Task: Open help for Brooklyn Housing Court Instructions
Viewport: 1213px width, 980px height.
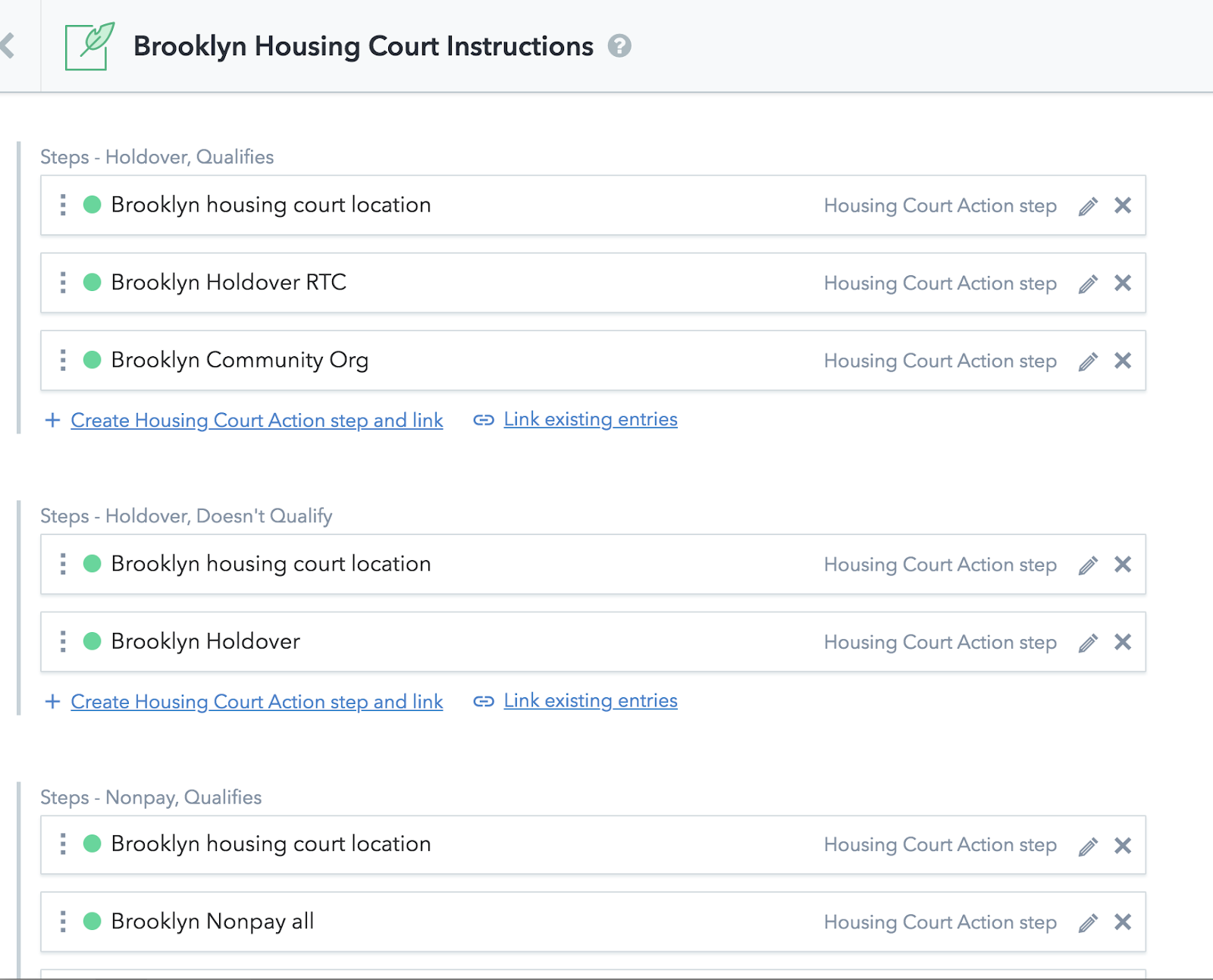Action: click(619, 46)
